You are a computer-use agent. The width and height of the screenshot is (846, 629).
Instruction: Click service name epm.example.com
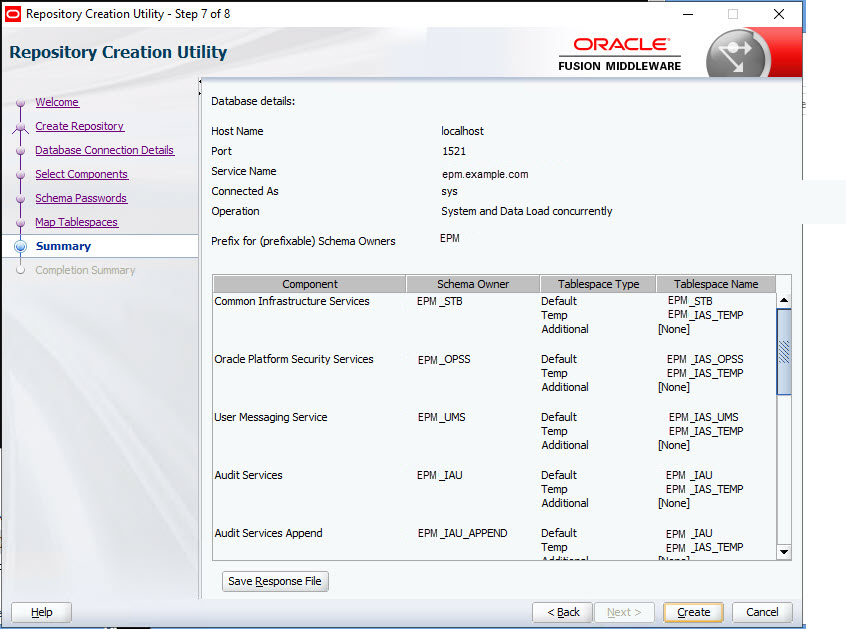point(485,174)
